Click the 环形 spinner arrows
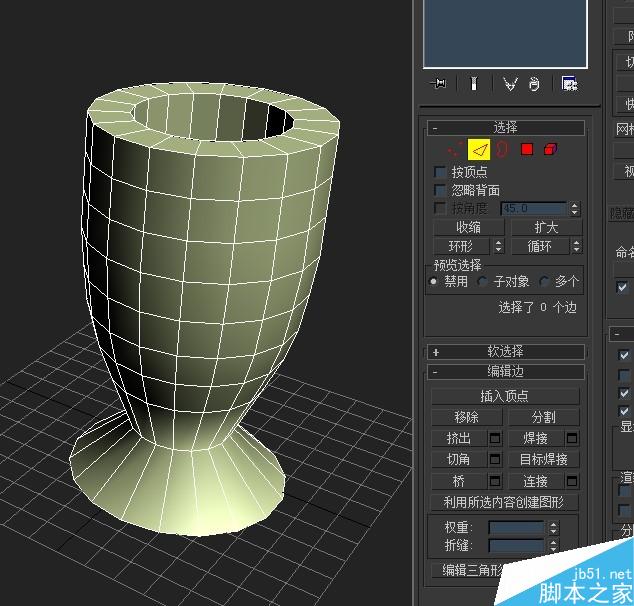Screen dimensions: 634x606 (498, 246)
